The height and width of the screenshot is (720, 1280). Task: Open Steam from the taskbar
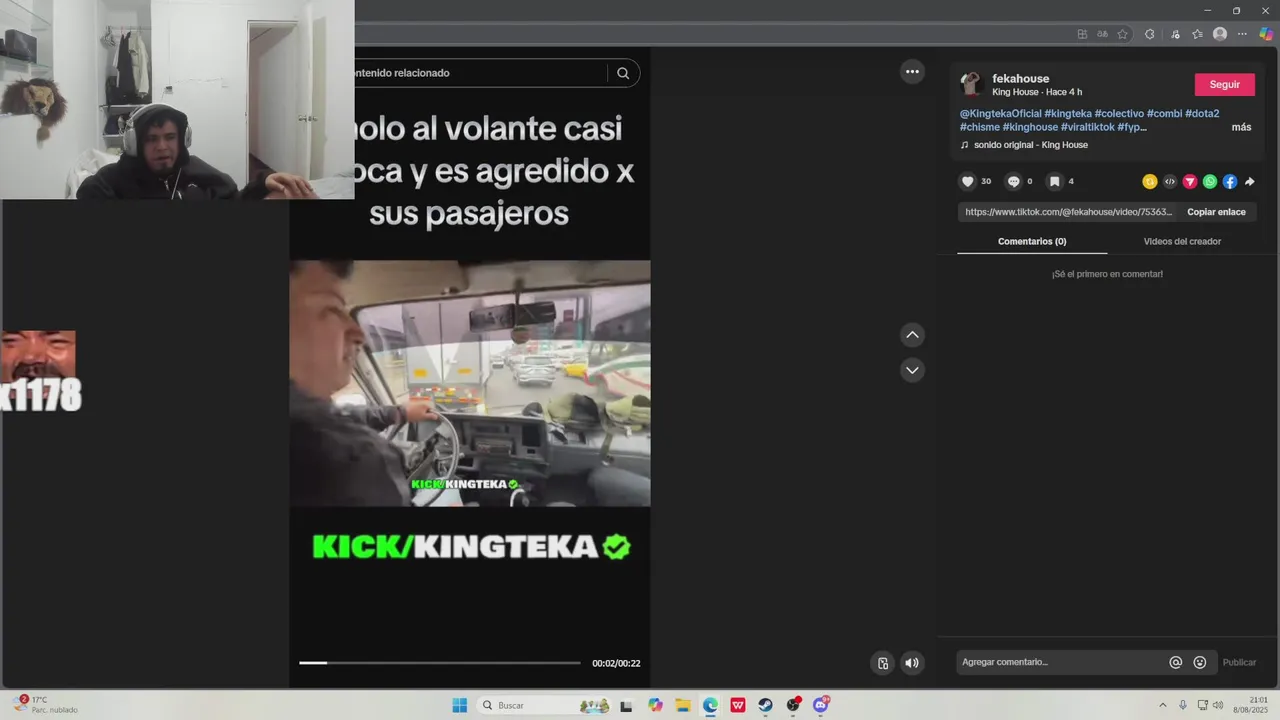pyautogui.click(x=765, y=705)
